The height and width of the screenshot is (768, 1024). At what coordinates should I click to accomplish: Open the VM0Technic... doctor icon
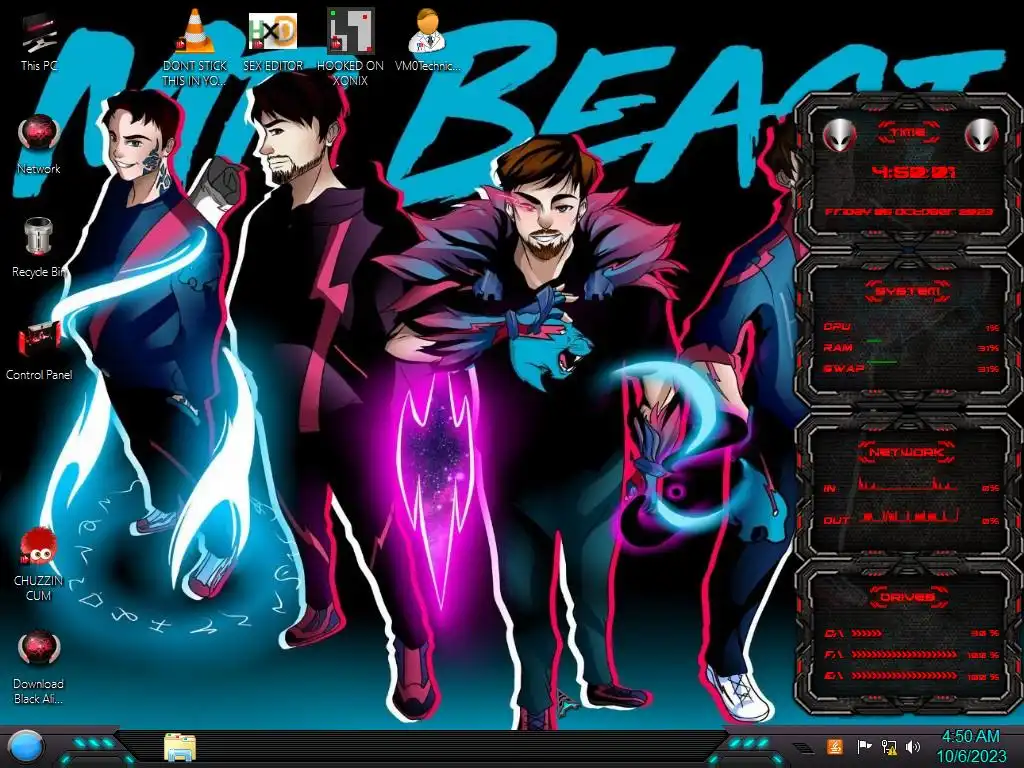[x=427, y=40]
